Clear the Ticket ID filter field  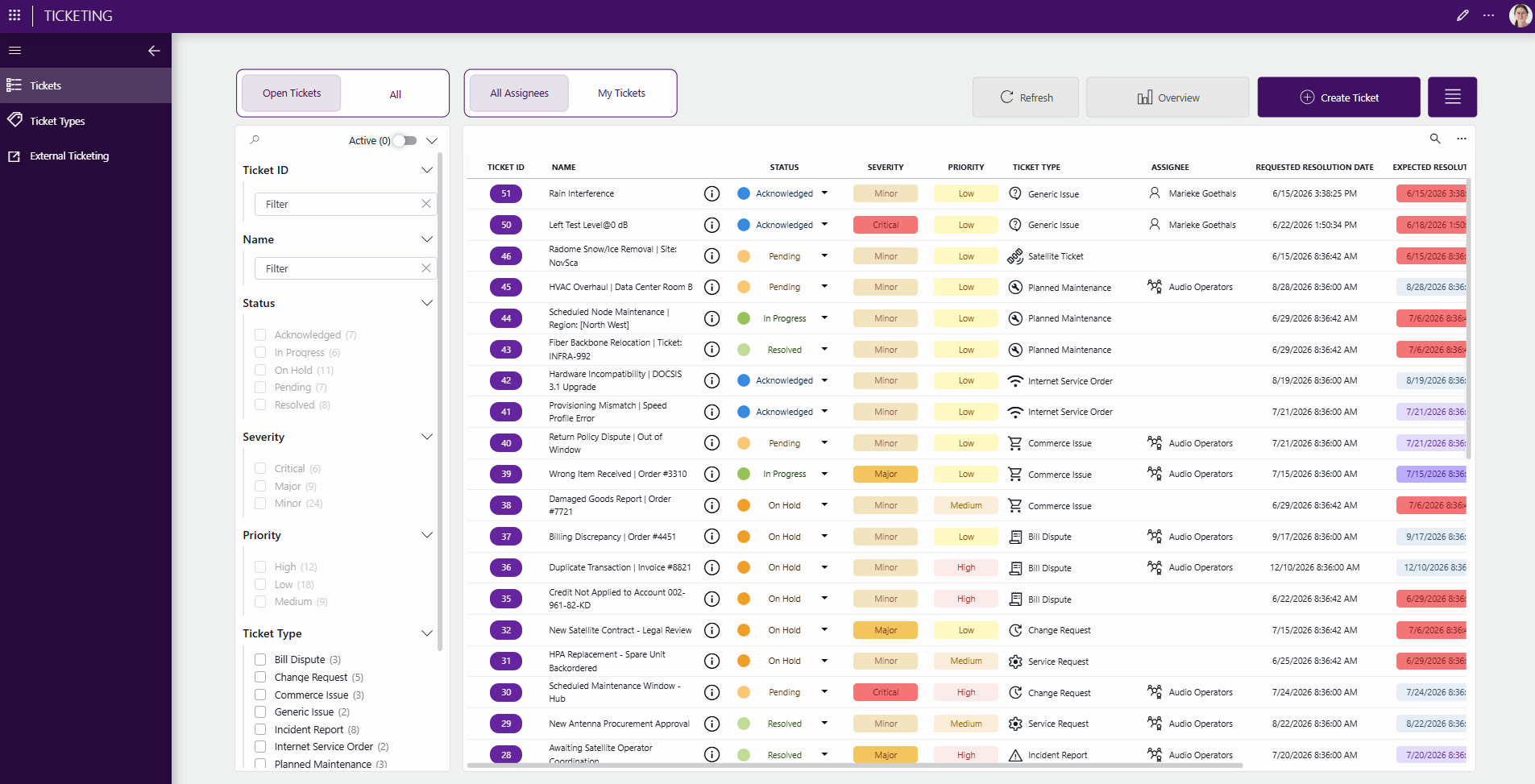[x=425, y=204]
